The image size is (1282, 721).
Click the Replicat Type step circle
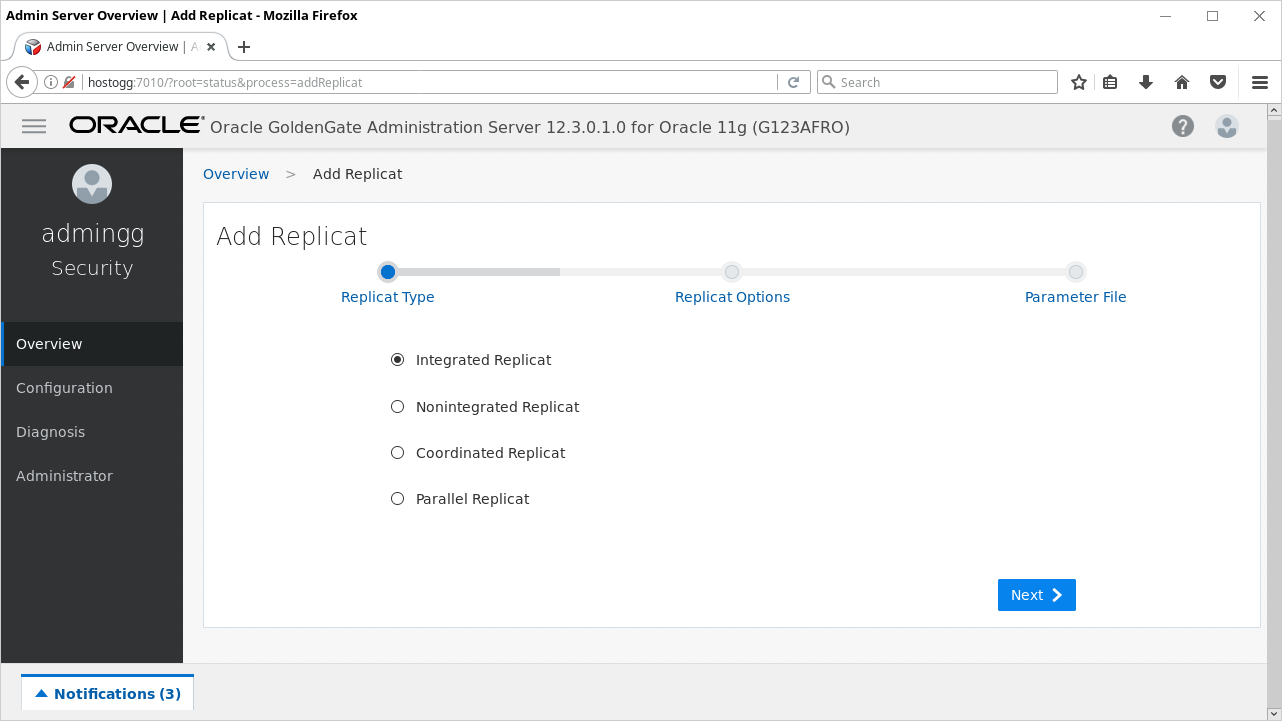click(x=388, y=272)
